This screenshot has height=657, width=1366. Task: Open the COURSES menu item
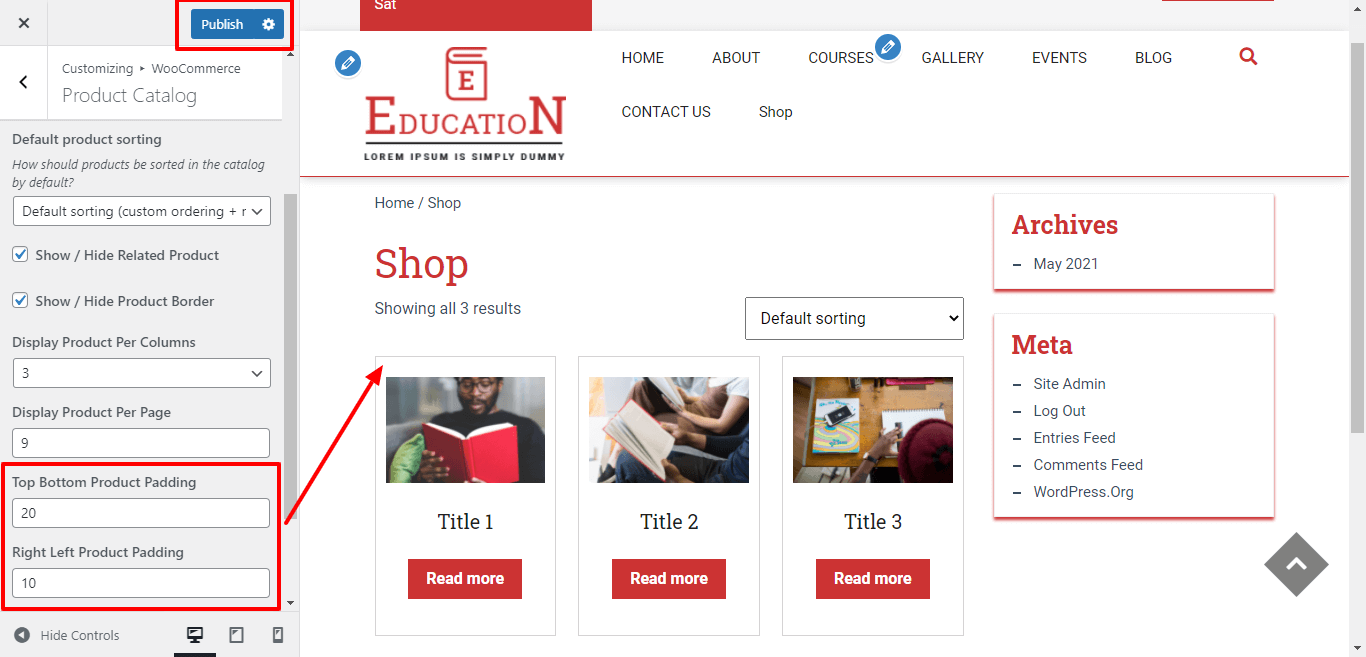[841, 58]
